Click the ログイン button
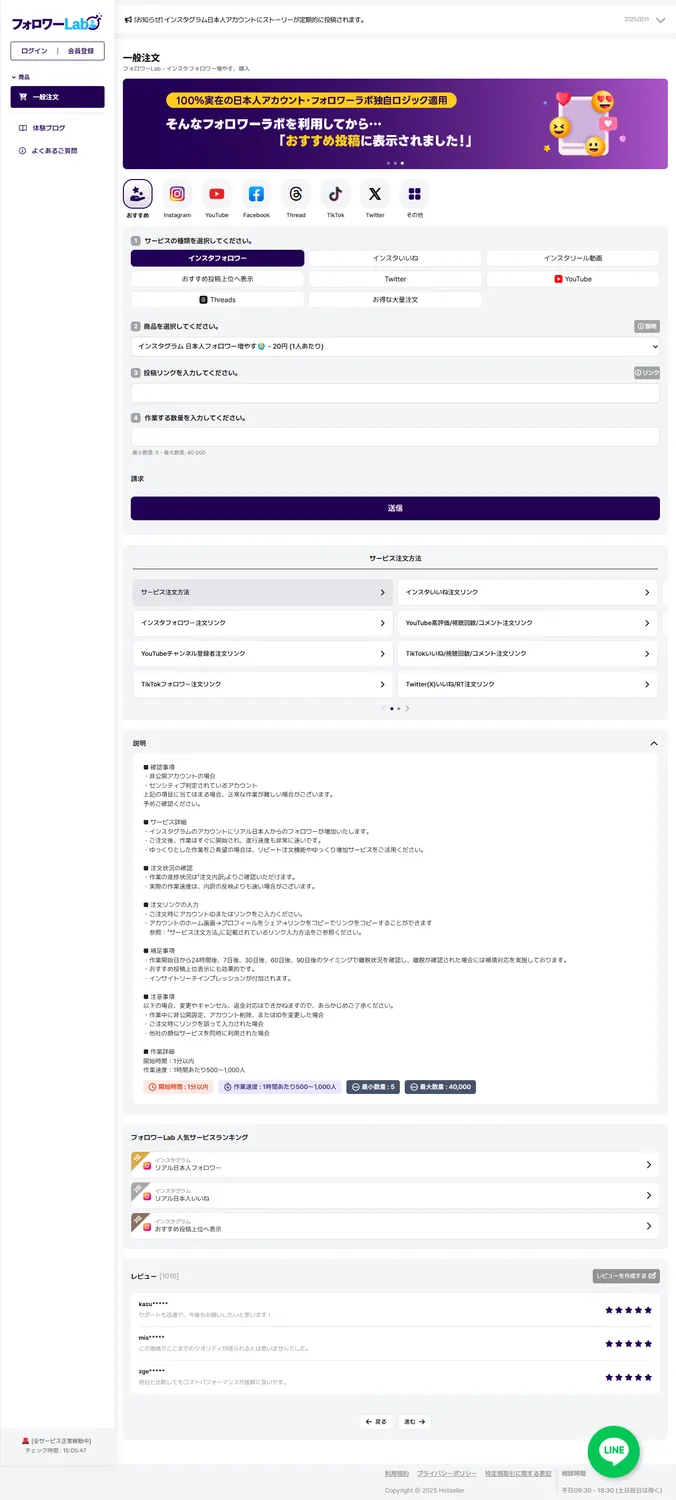The image size is (676, 1500). pos(34,51)
